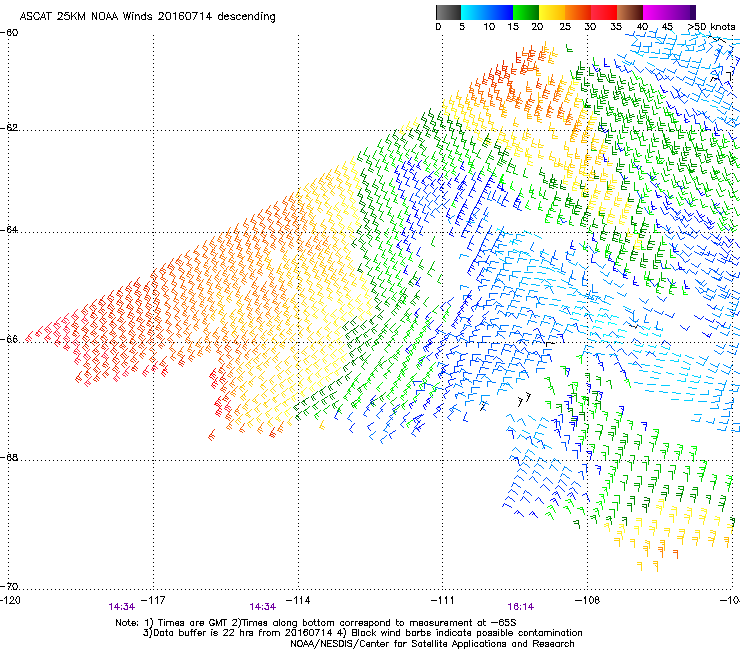Click the -111 longitude axis label
Viewport: 740px width, 650px height.
click(x=443, y=600)
